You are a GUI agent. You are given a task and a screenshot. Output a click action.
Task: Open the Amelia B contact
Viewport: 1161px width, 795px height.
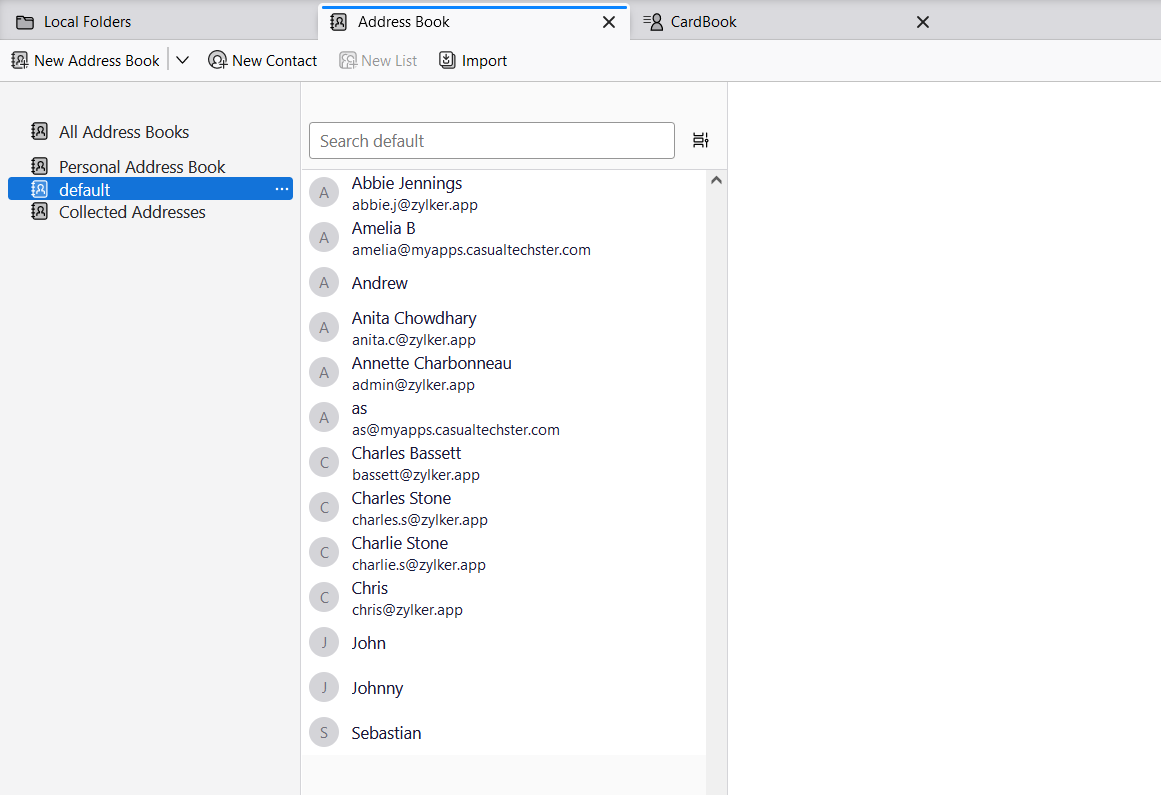click(503, 238)
